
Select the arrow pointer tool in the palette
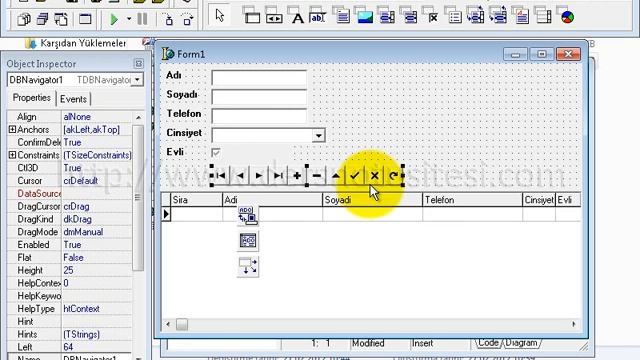click(x=220, y=16)
